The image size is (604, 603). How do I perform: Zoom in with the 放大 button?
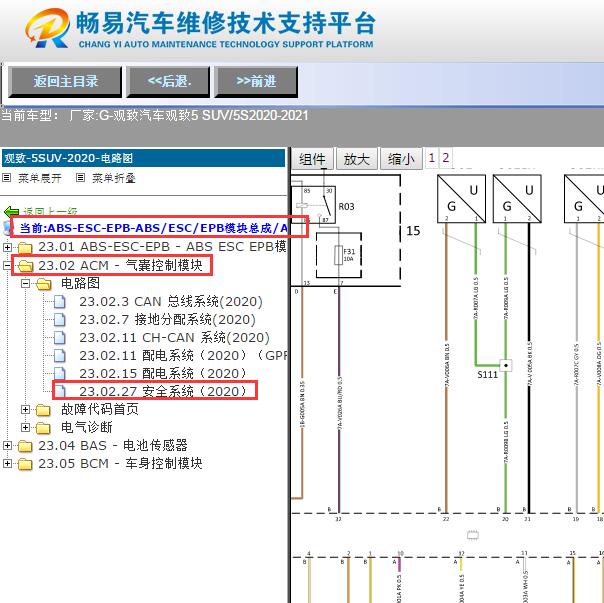356,159
